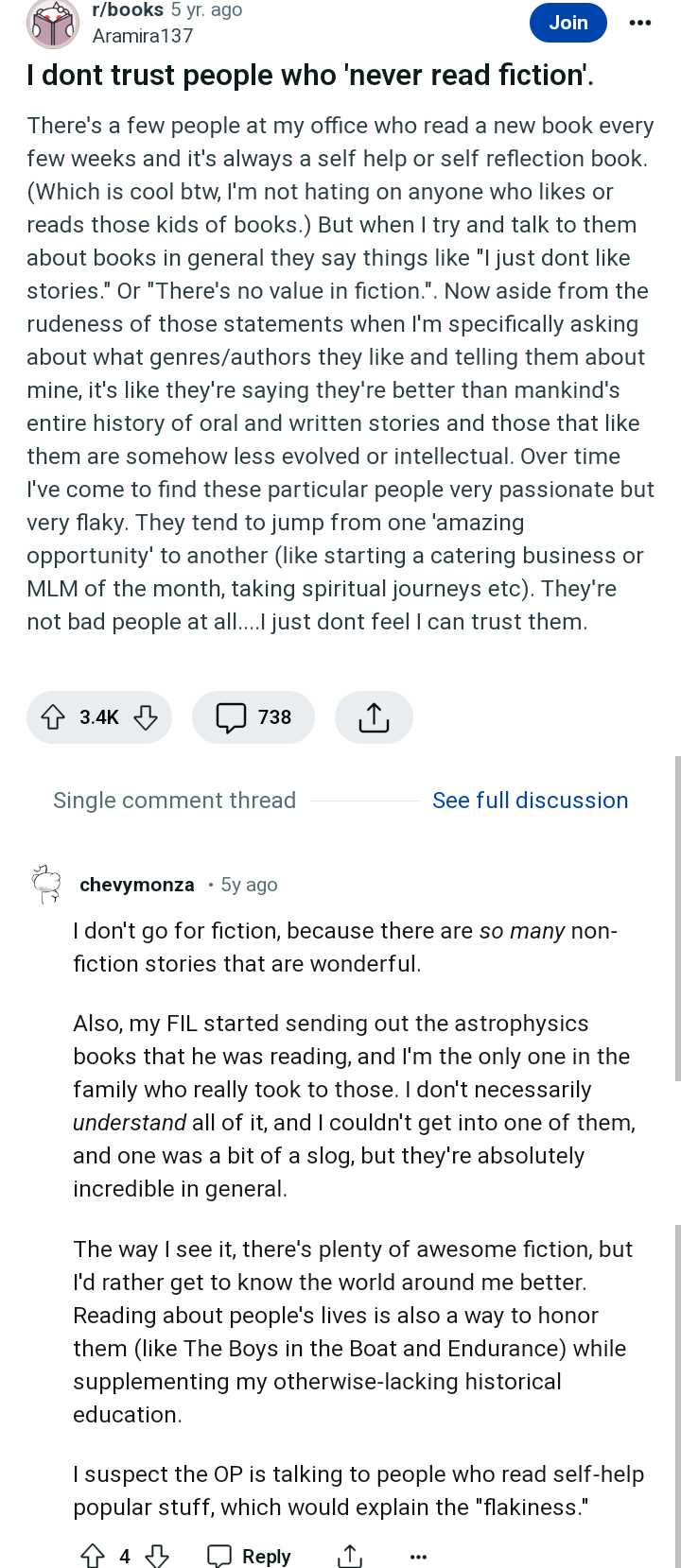Click the page scrollbar on right edge

tap(677, 917)
